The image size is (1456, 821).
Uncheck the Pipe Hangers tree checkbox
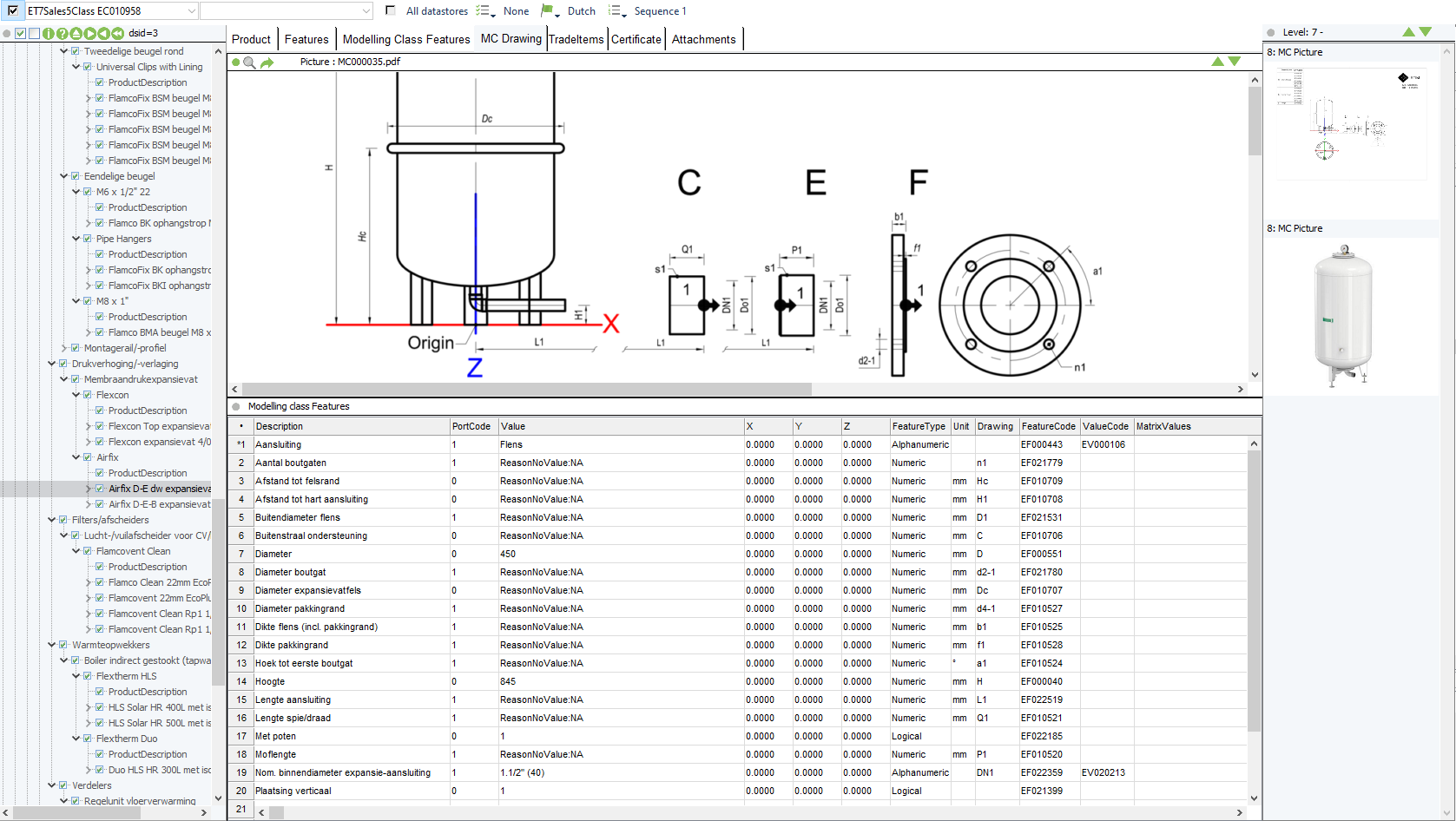[x=88, y=239]
